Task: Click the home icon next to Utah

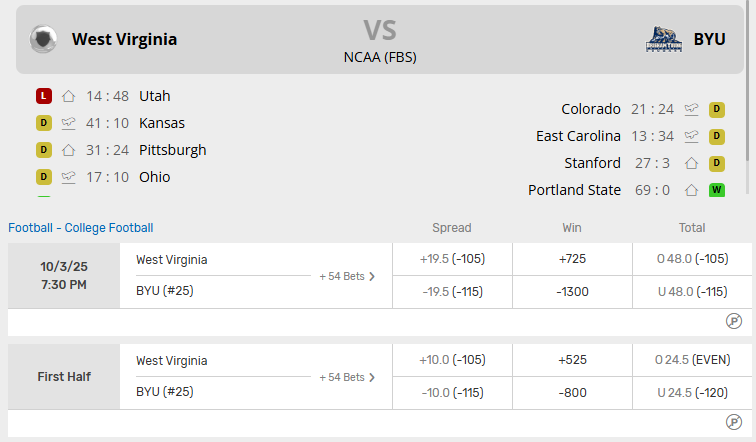Action: [x=69, y=96]
